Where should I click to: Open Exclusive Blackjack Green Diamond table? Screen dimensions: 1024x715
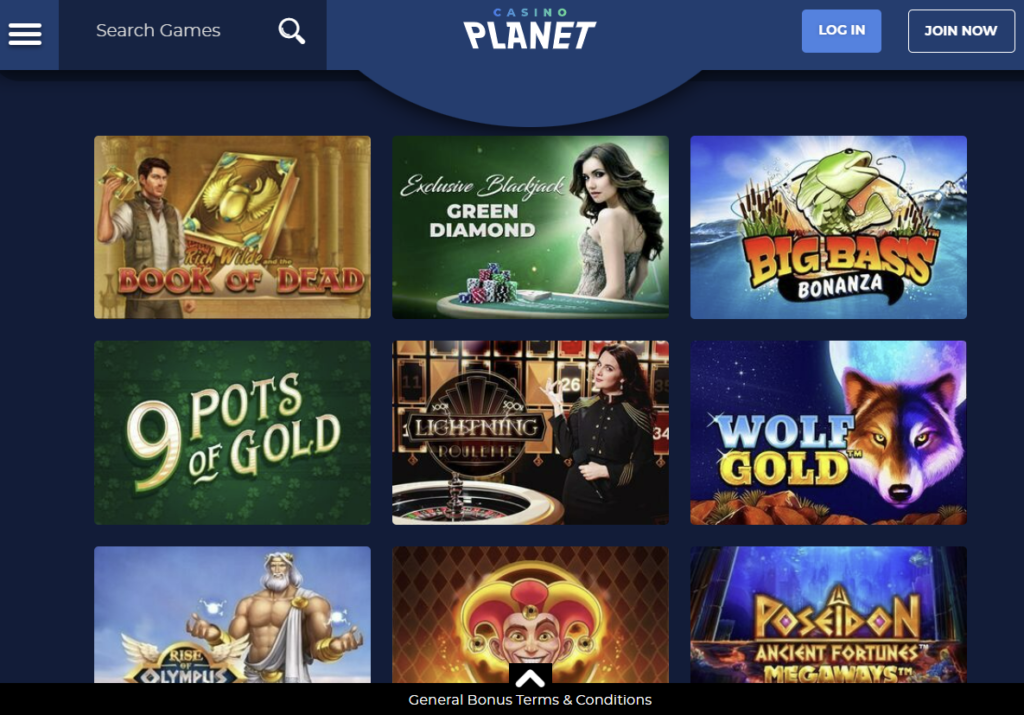[530, 227]
